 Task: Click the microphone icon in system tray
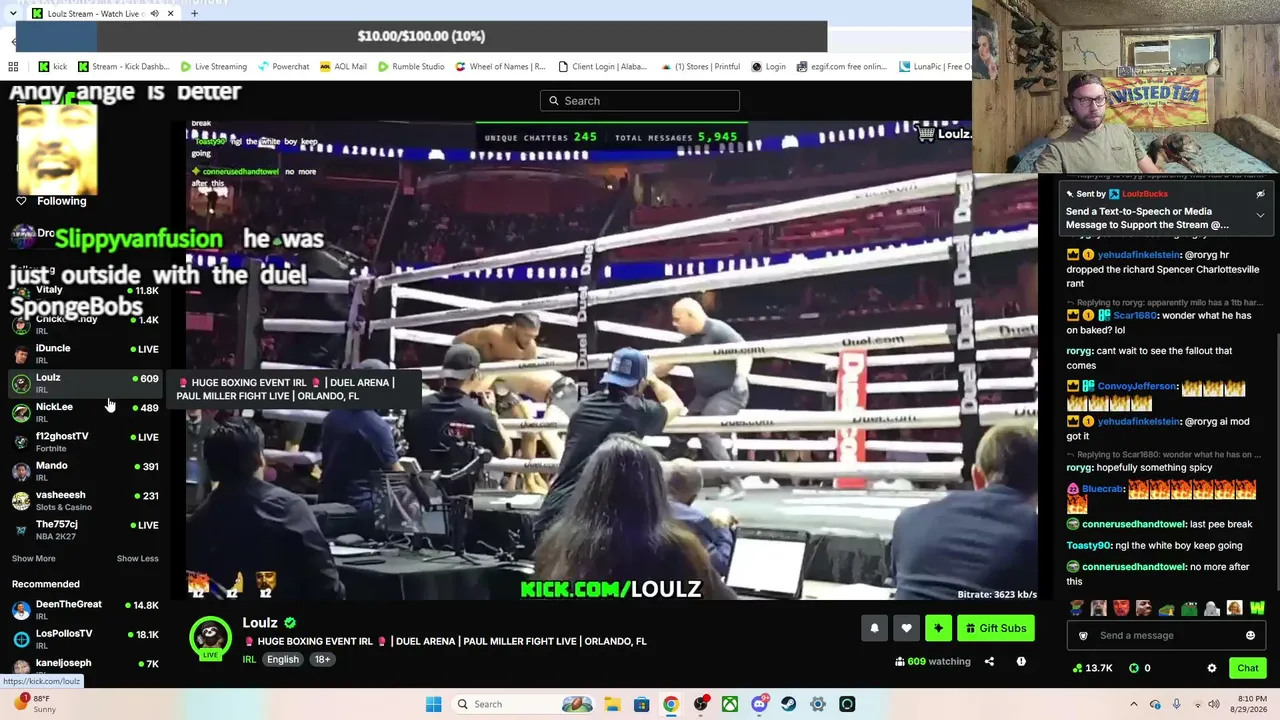coord(1176,704)
